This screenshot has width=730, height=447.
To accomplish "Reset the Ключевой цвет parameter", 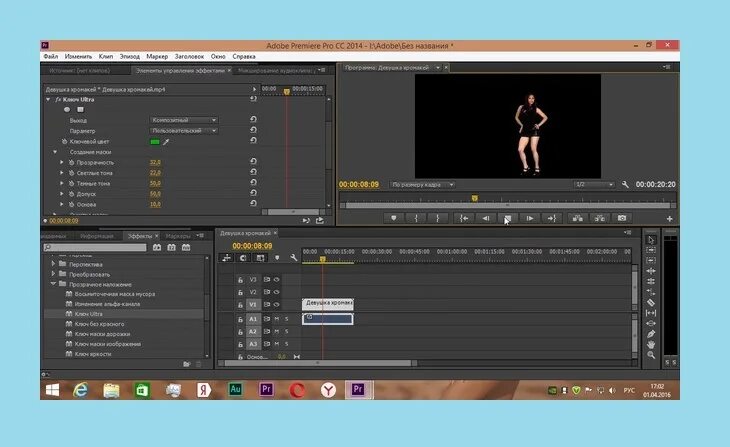I will click(x=253, y=141).
